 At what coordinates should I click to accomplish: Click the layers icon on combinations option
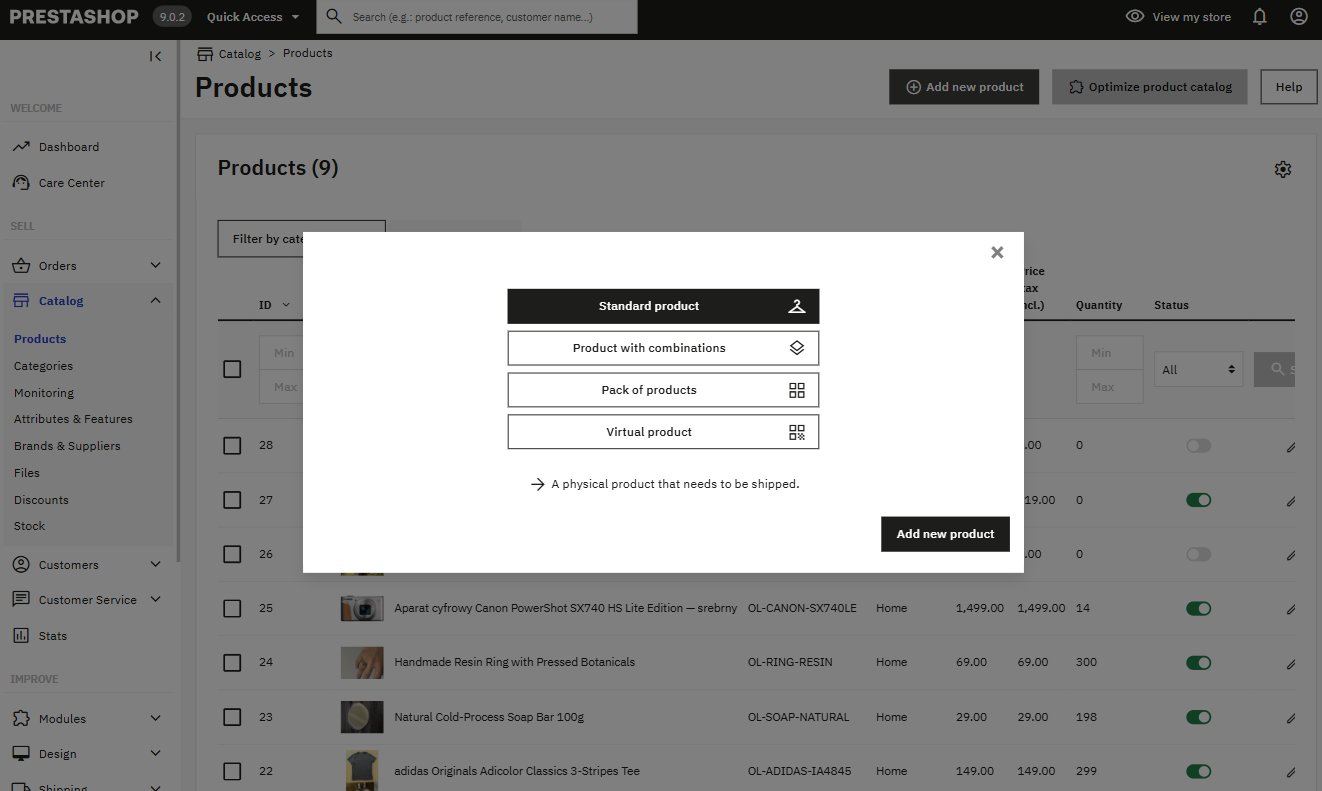(x=796, y=348)
